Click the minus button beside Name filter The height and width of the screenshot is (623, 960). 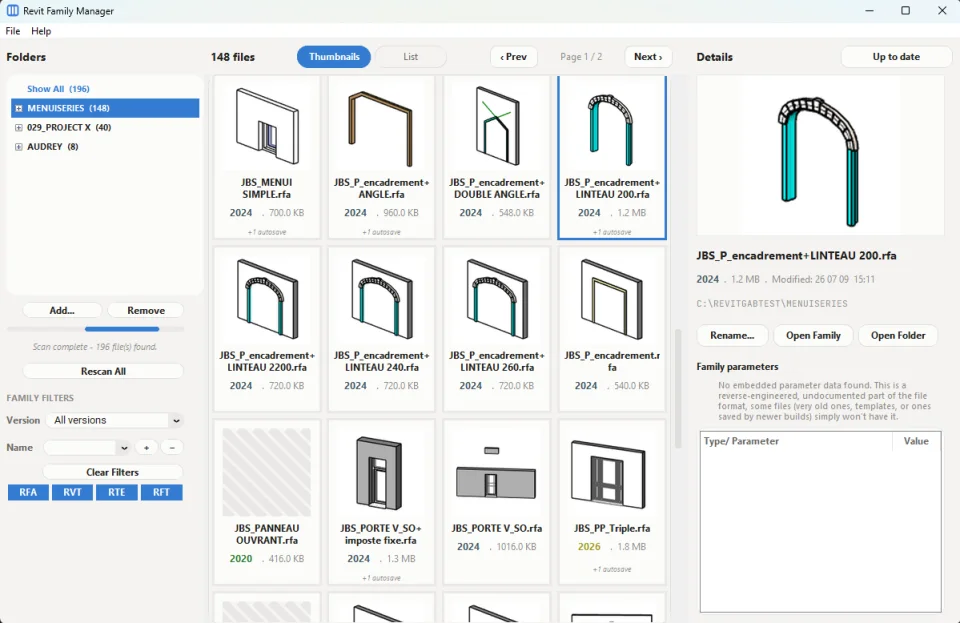[172, 447]
